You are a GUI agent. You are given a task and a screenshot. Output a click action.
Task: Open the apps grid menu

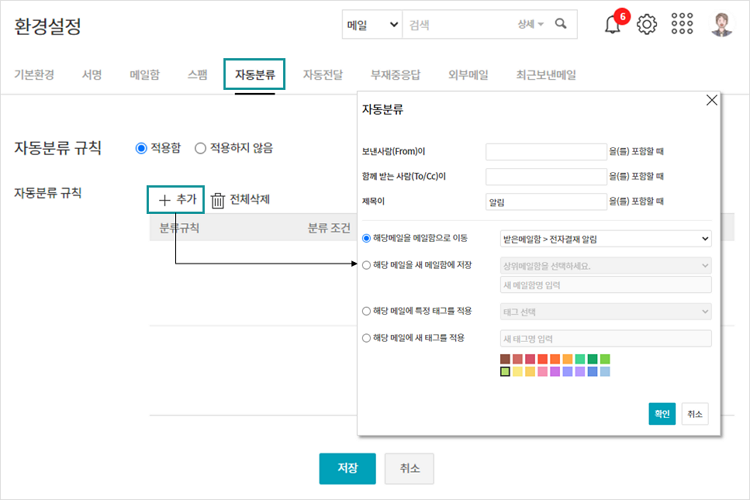point(682,25)
